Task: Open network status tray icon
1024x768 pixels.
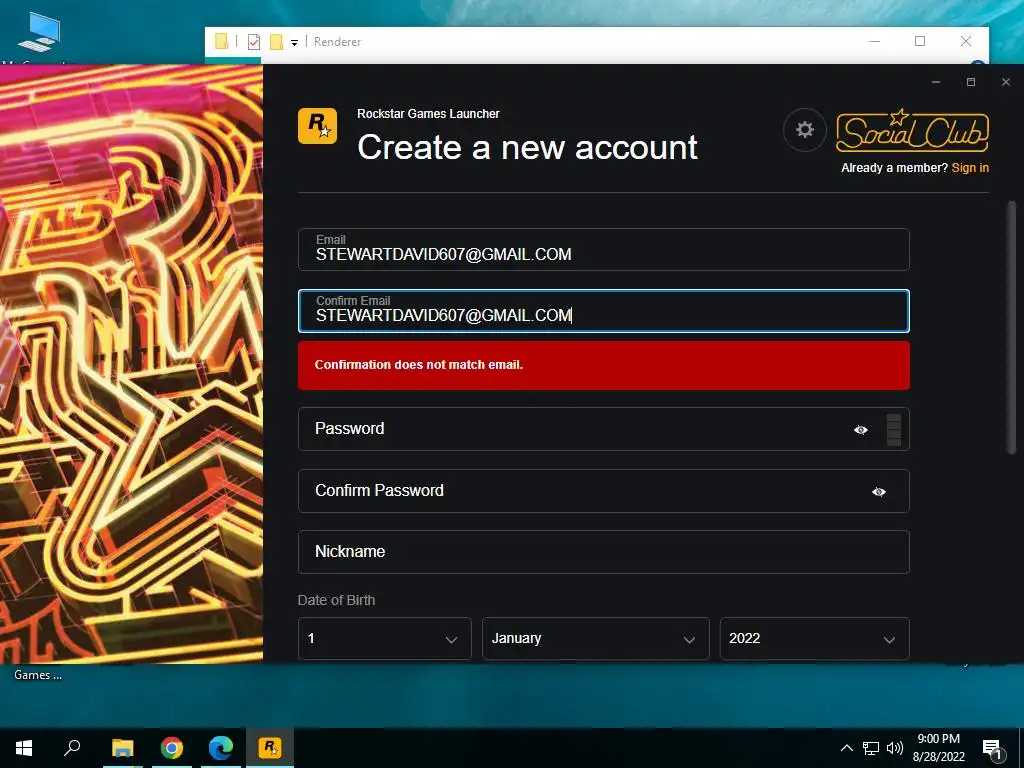Action: [871, 748]
